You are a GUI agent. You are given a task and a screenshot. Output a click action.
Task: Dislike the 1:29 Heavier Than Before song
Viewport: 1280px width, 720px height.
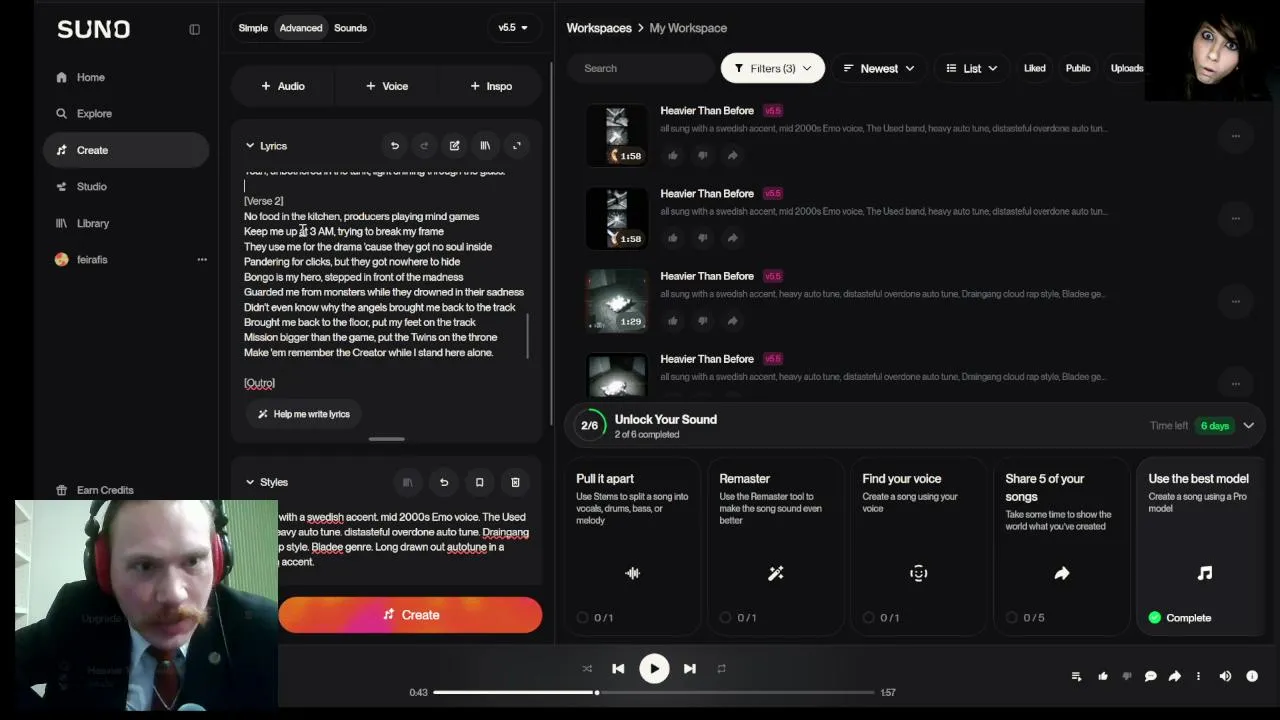(702, 321)
